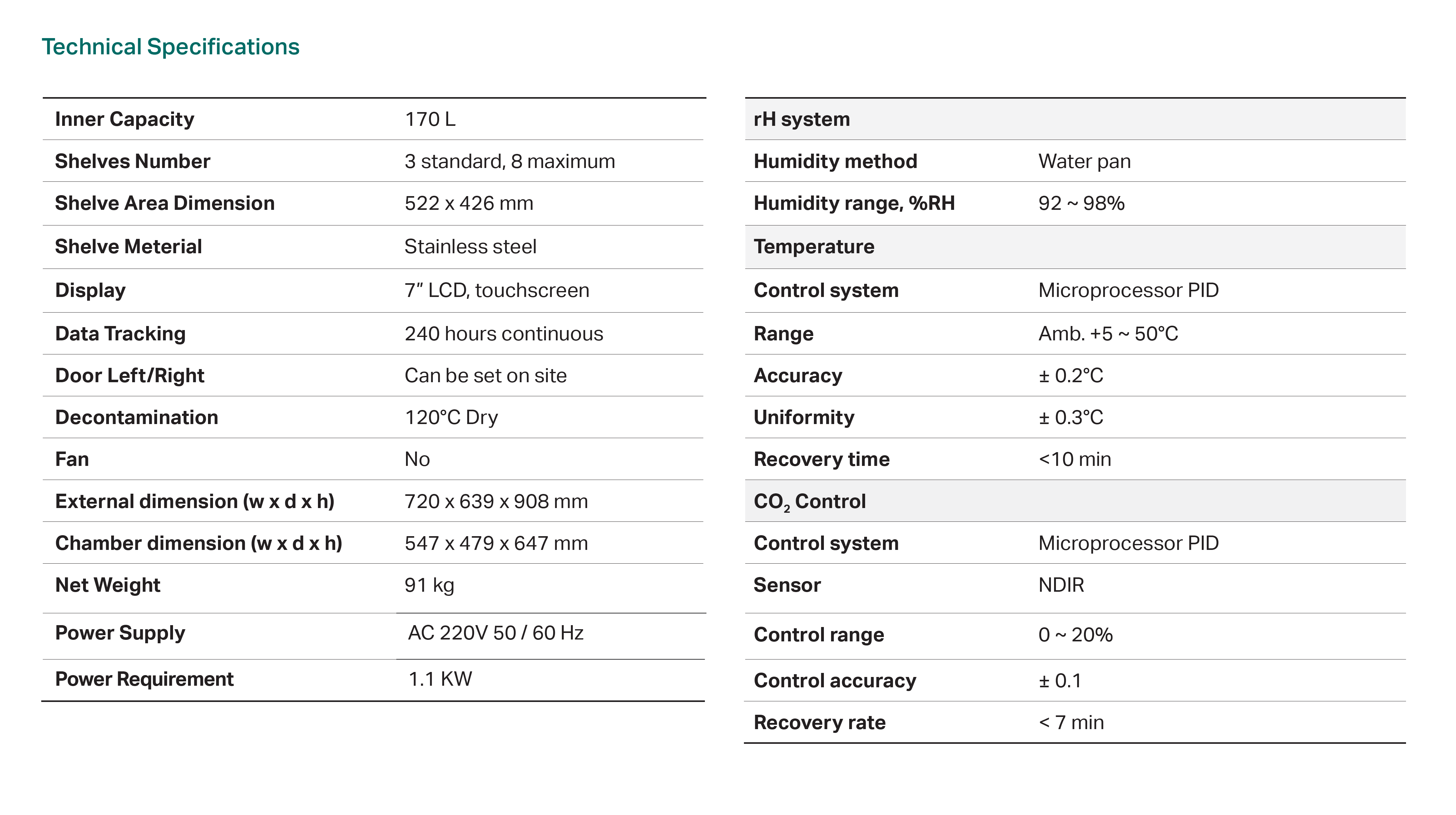Click the Uniformity row label
The image size is (1456, 815).
click(804, 418)
